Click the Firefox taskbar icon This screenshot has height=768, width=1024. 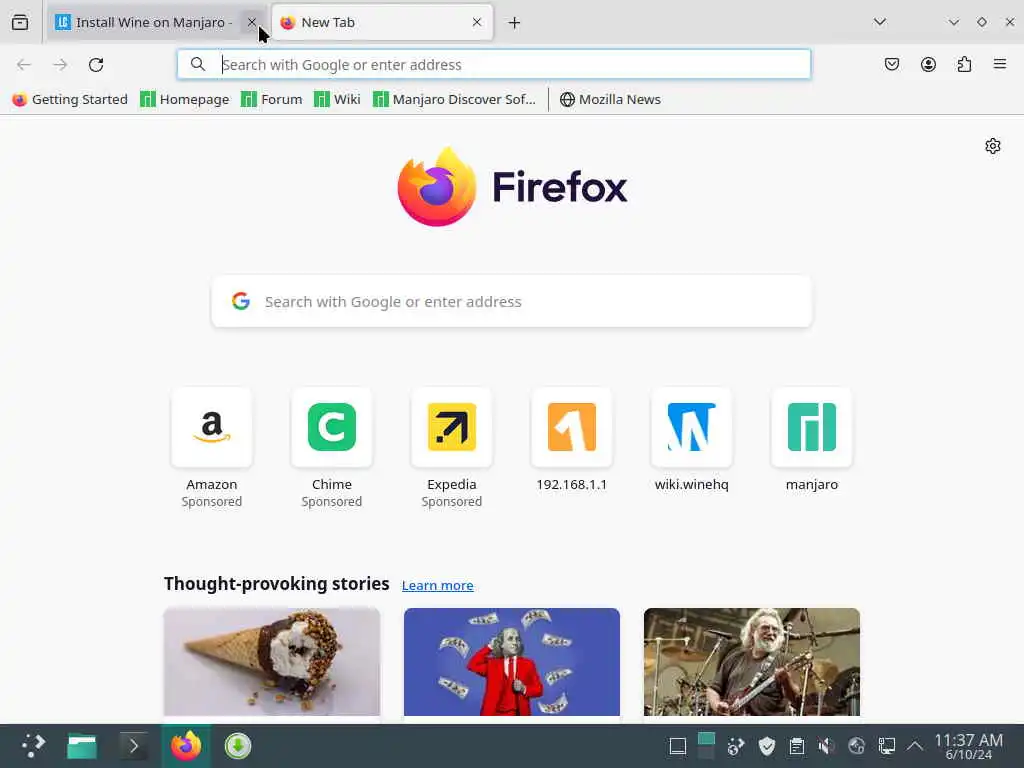(186, 746)
